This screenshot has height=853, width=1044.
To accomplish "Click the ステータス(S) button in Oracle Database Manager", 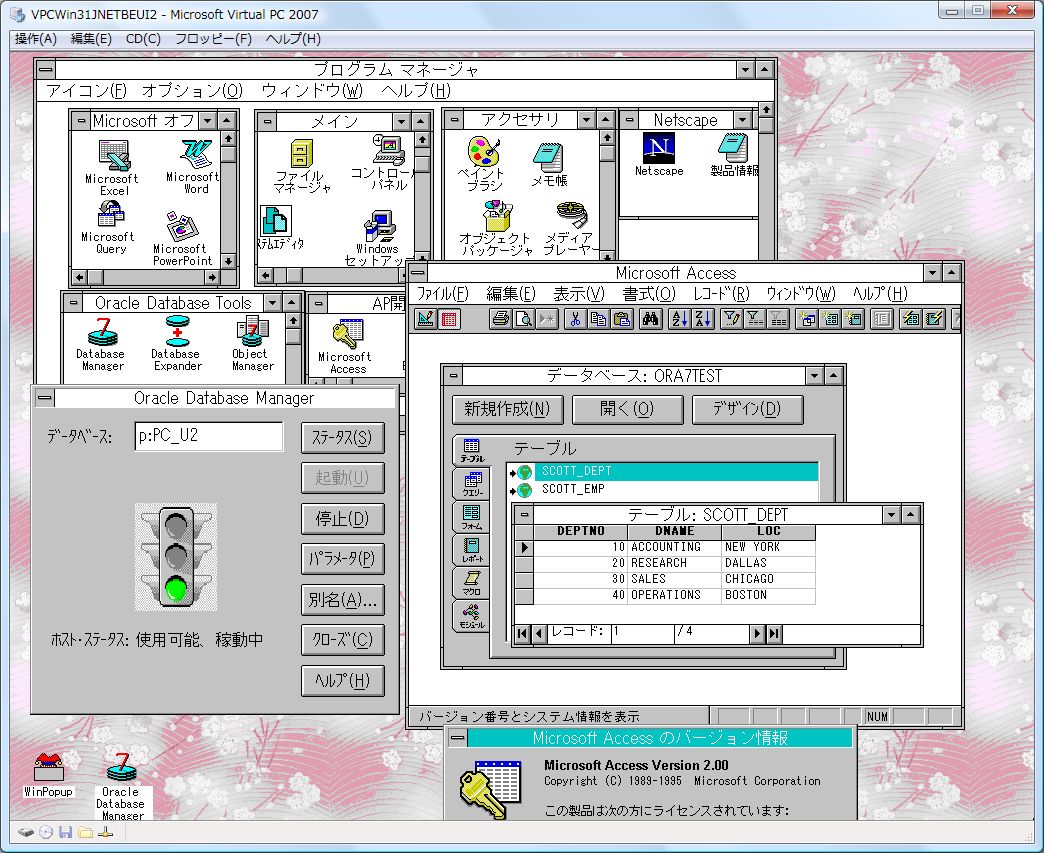I will pos(342,437).
